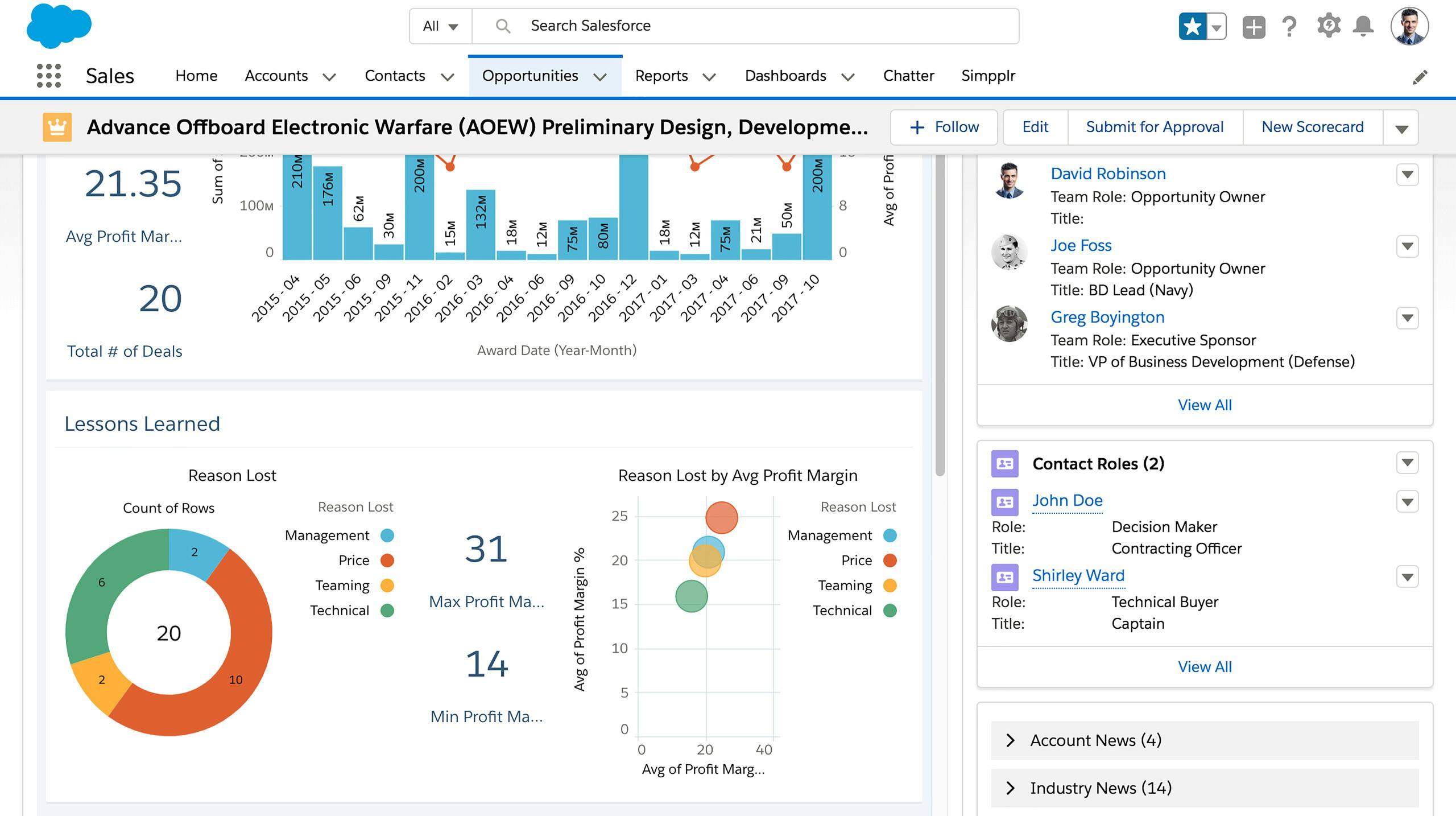Expand the Opportunities tab chevron
Viewport: 1456px width, 816px height.
(x=600, y=77)
